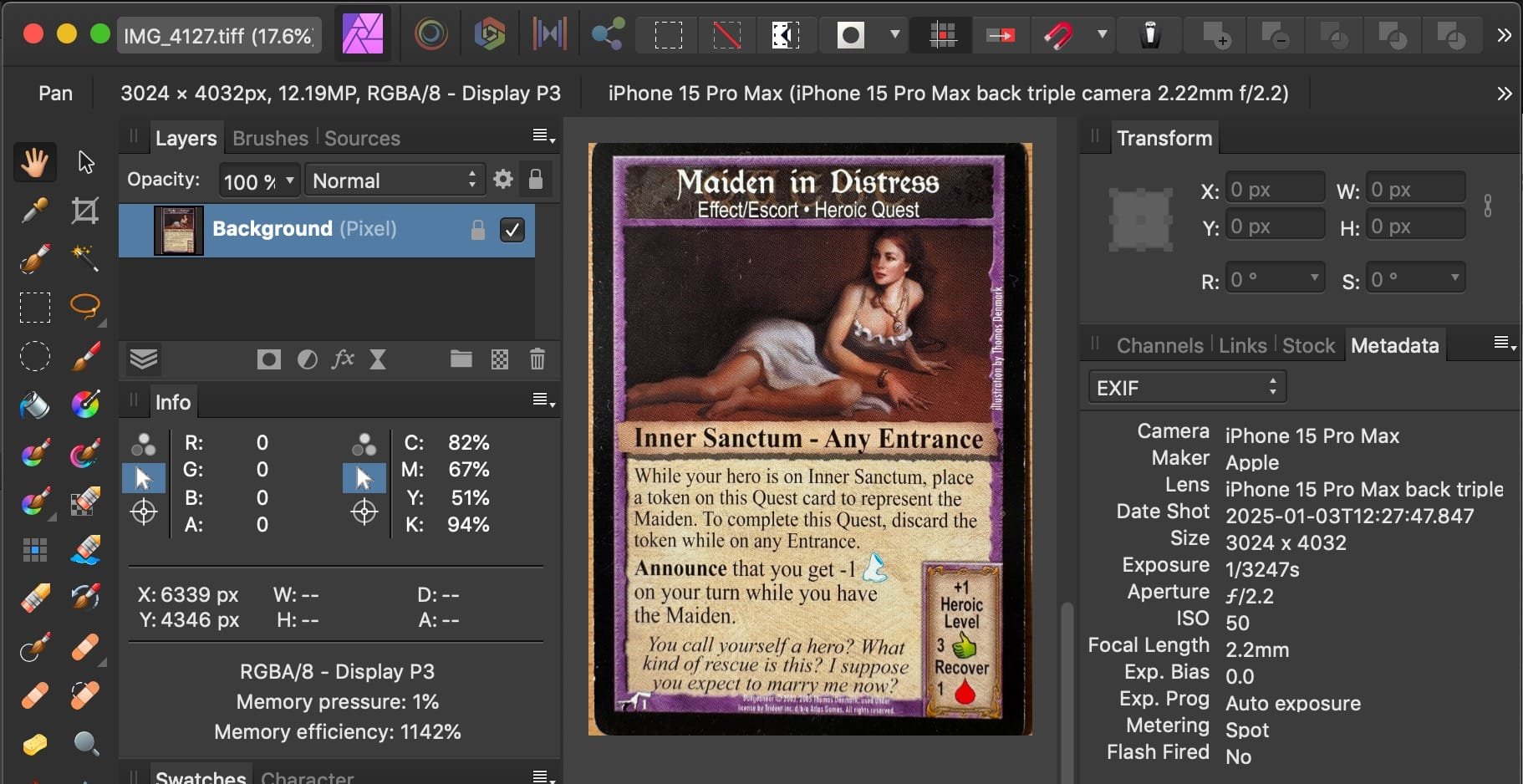This screenshot has height=784, width=1523.
Task: Open the Layers panel preferences menu
Action: click(544, 136)
